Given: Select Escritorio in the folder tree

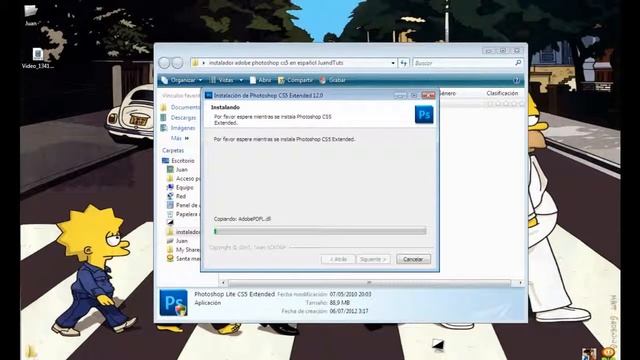Looking at the screenshot, I should coord(183,160).
